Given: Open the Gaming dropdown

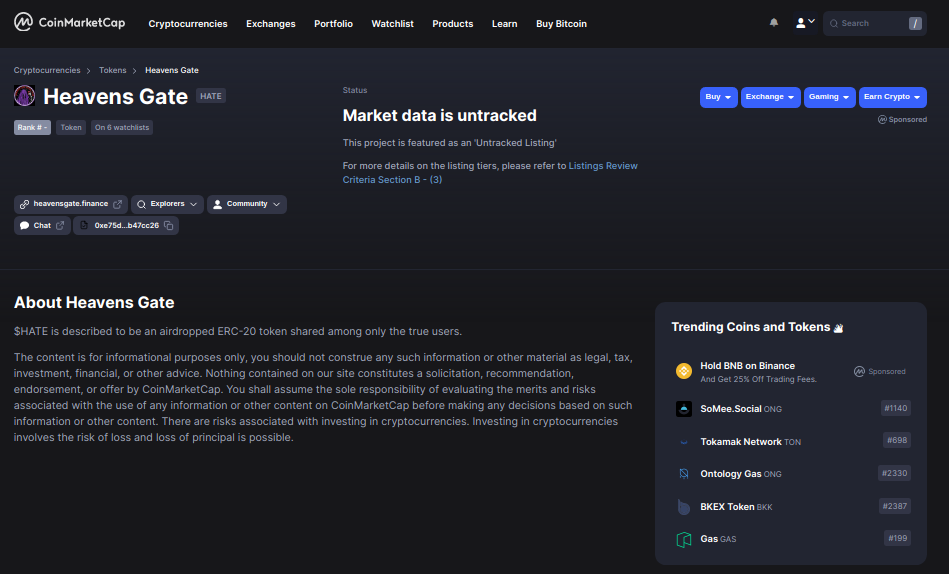Looking at the screenshot, I should [829, 97].
